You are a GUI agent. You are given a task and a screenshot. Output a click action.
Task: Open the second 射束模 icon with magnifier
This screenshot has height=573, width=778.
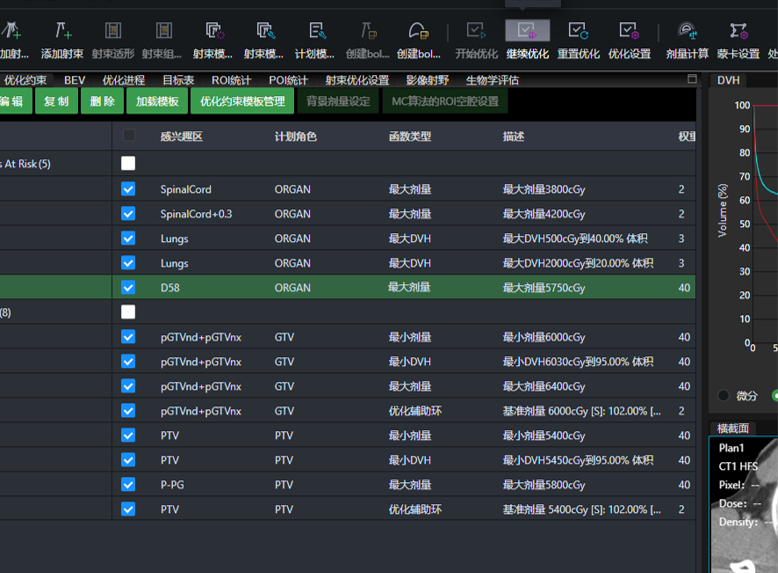(x=265, y=31)
